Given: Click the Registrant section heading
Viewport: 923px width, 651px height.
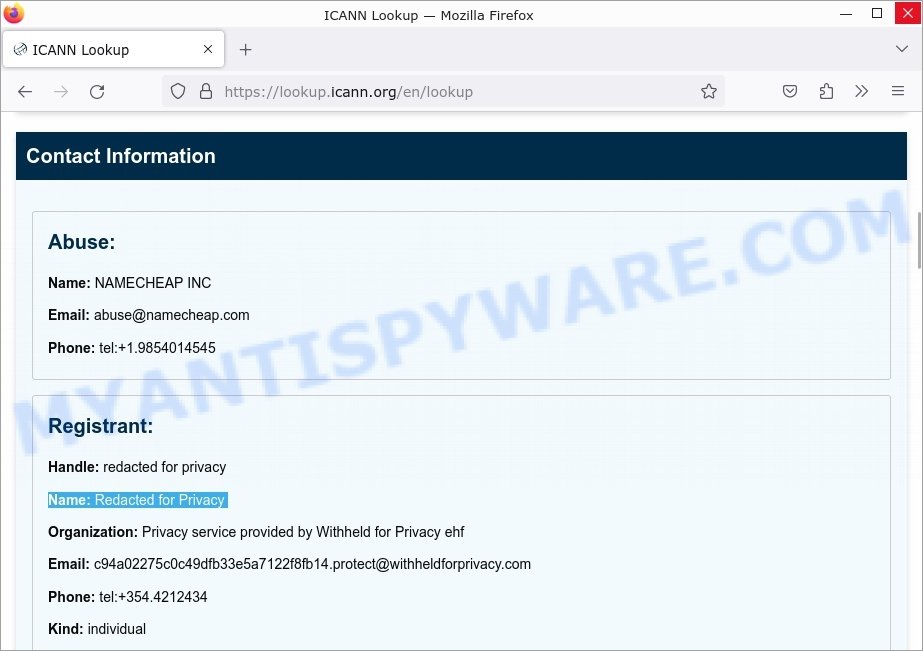Looking at the screenshot, I should coord(100,426).
